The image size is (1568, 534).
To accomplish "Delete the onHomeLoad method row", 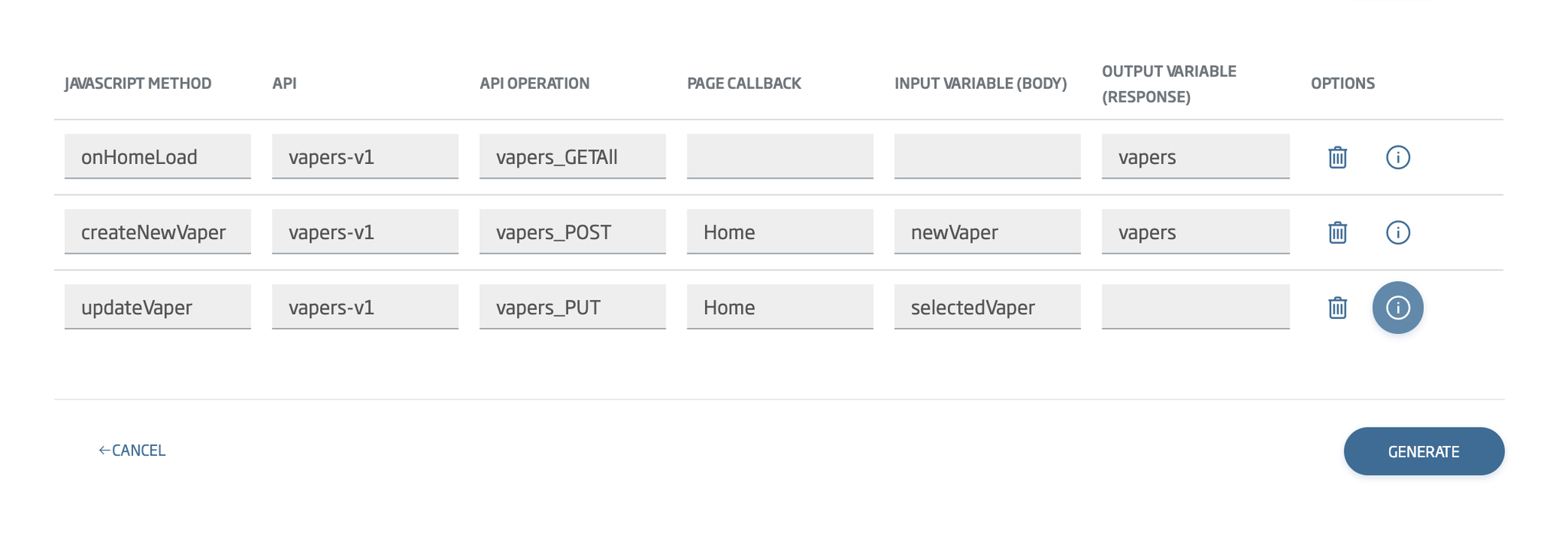I will (1337, 156).
